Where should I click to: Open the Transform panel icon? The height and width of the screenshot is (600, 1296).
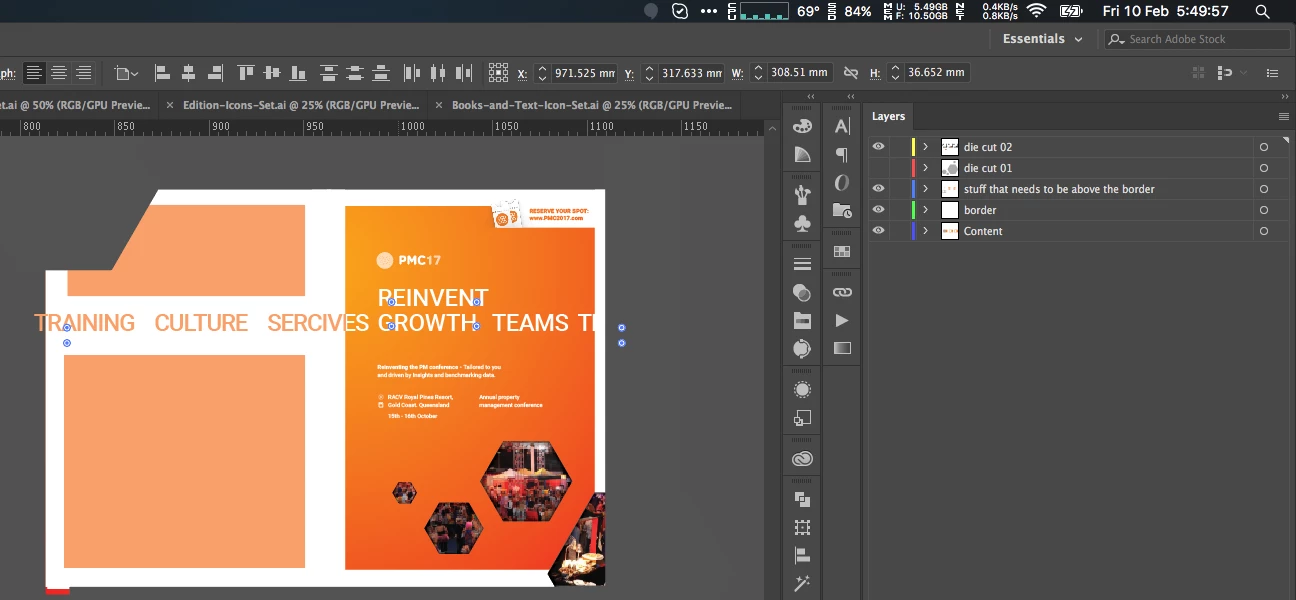802,527
